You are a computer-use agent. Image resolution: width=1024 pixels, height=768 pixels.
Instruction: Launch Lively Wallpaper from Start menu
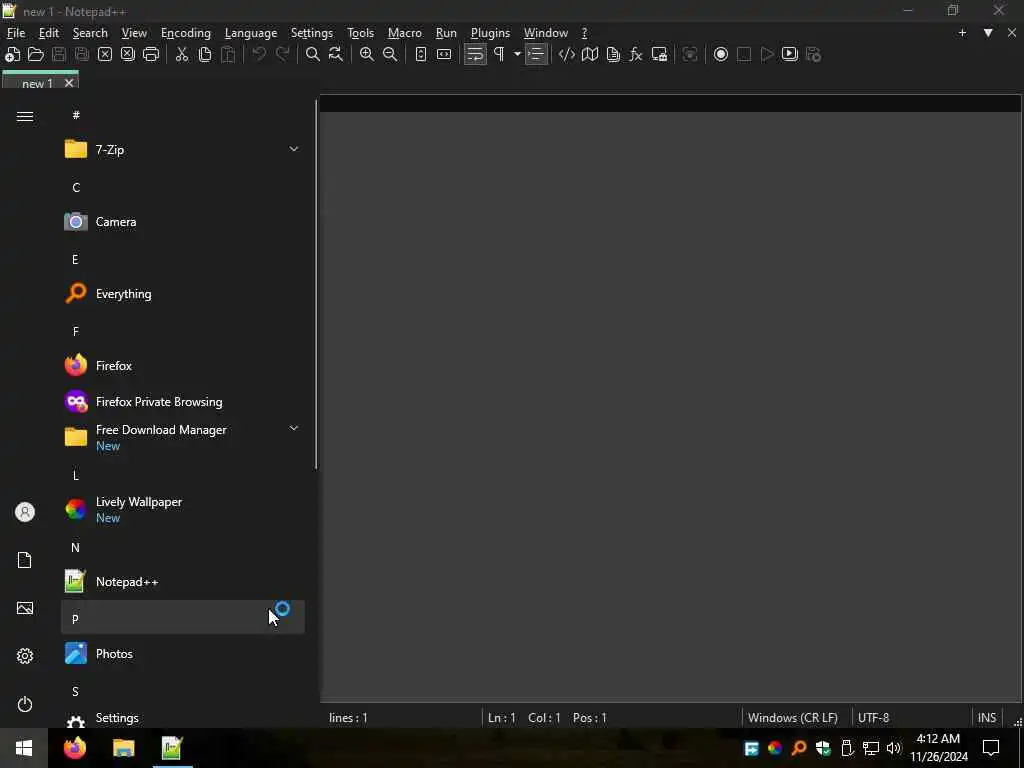point(183,509)
